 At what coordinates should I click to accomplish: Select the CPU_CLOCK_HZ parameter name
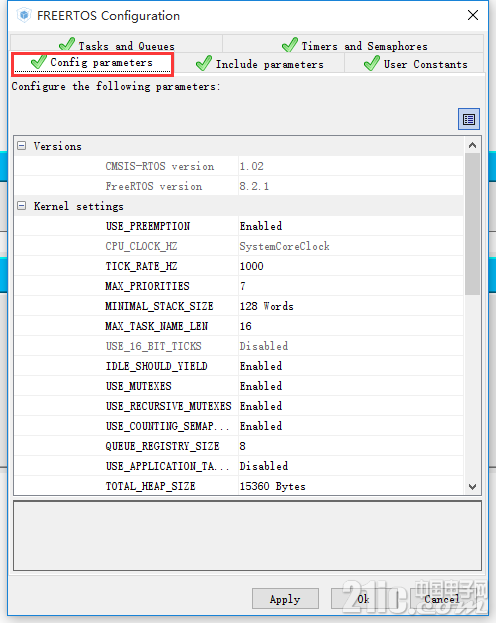(x=141, y=246)
